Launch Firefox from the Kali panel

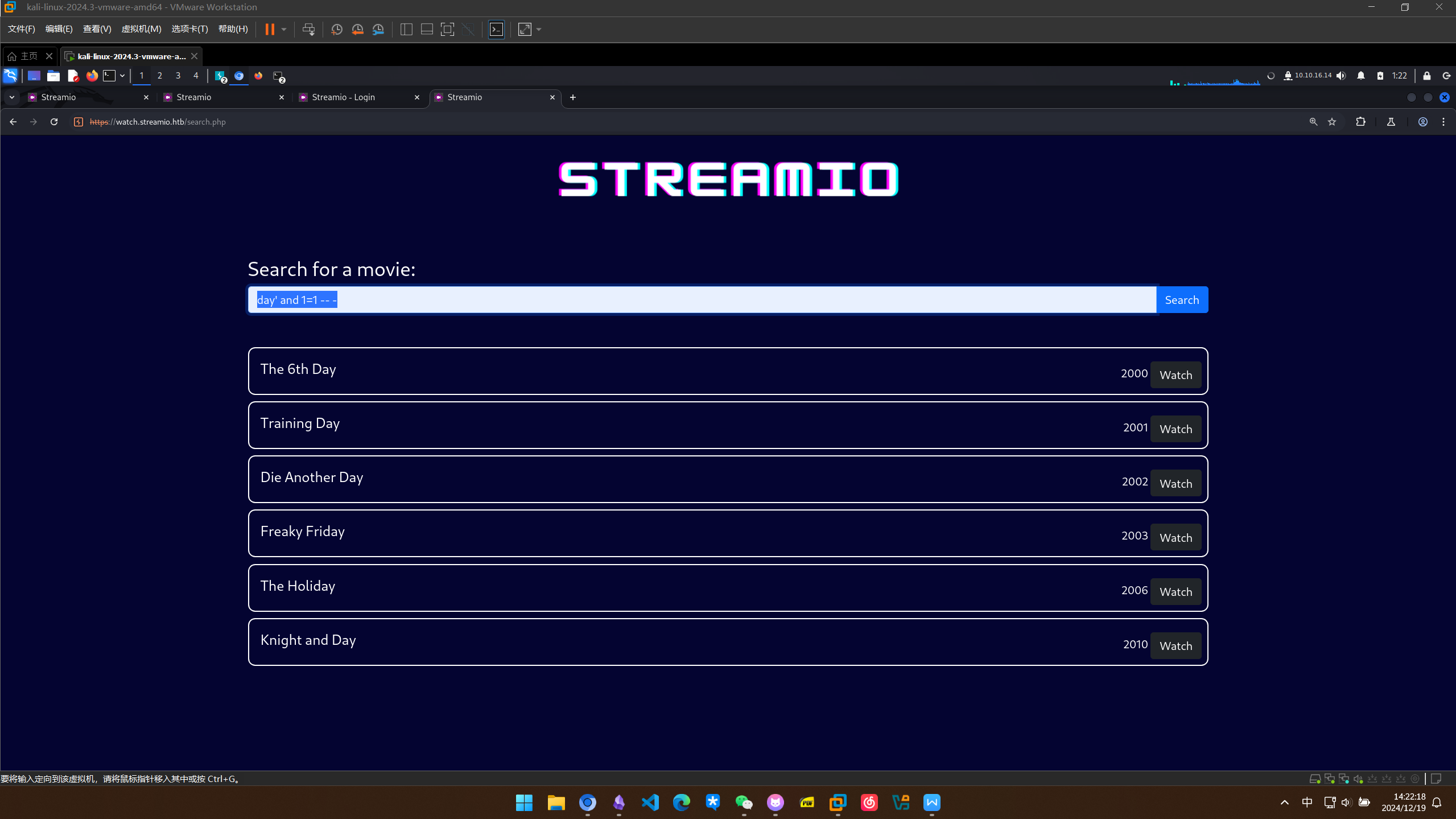click(92, 76)
